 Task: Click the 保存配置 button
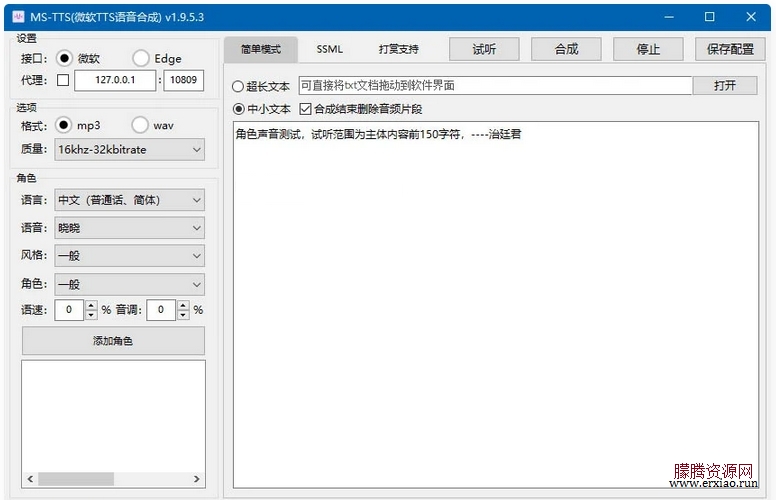pyautogui.click(x=730, y=49)
